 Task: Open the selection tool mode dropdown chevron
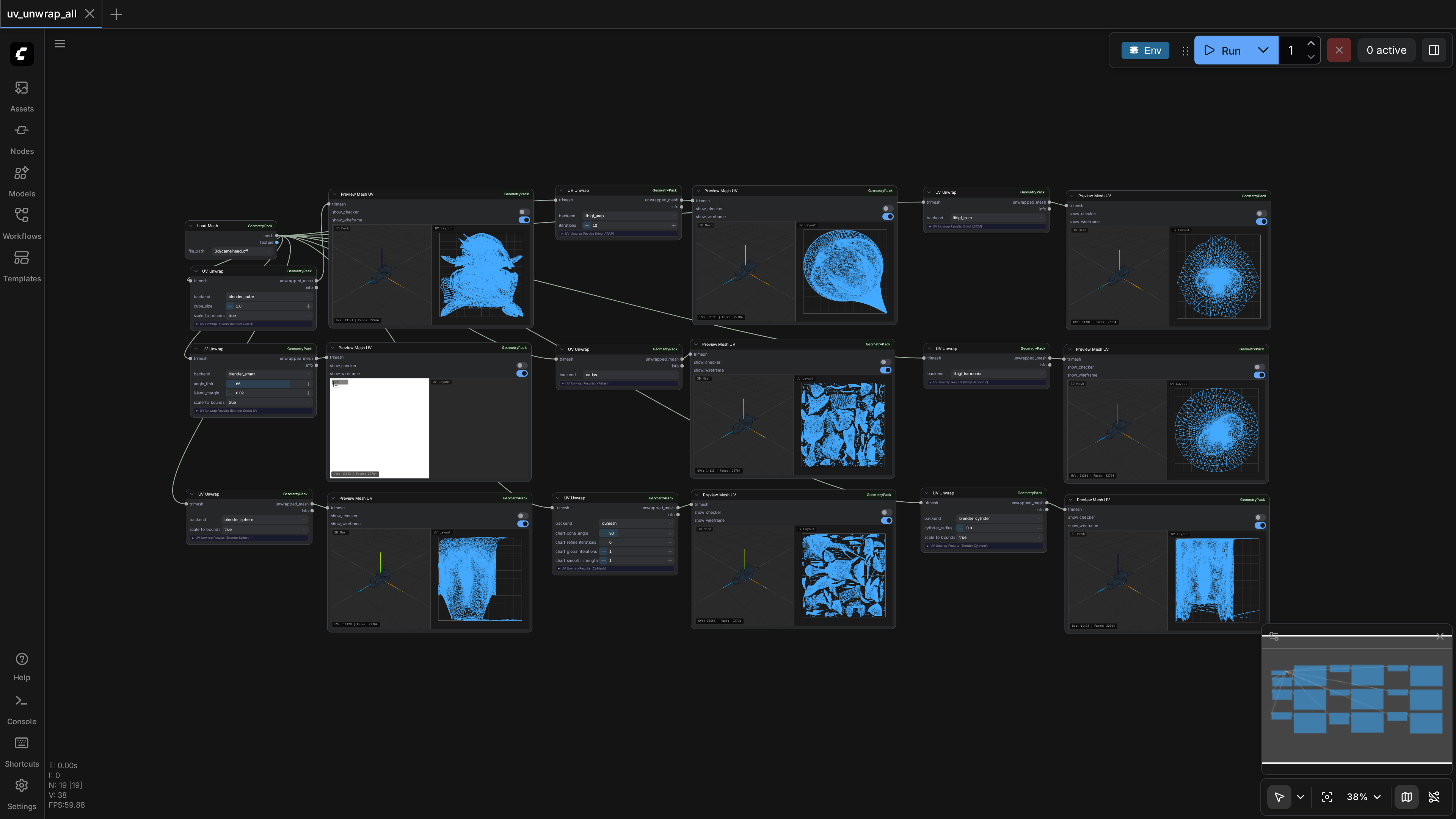1301,797
